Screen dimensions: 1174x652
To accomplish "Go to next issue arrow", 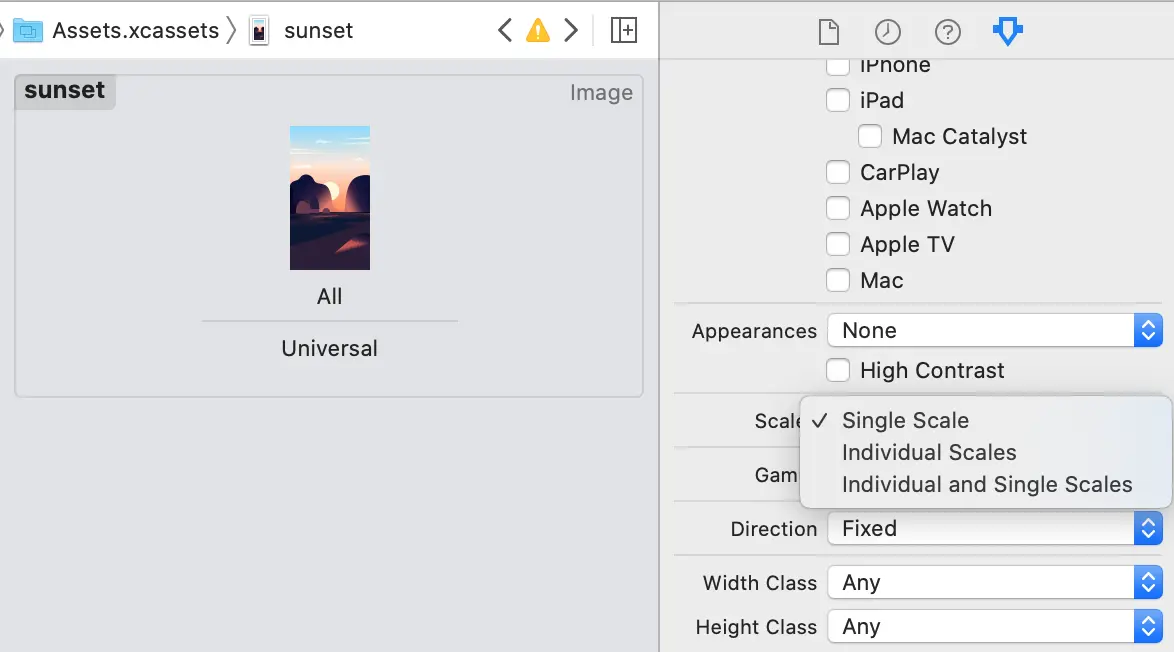I will tap(571, 31).
